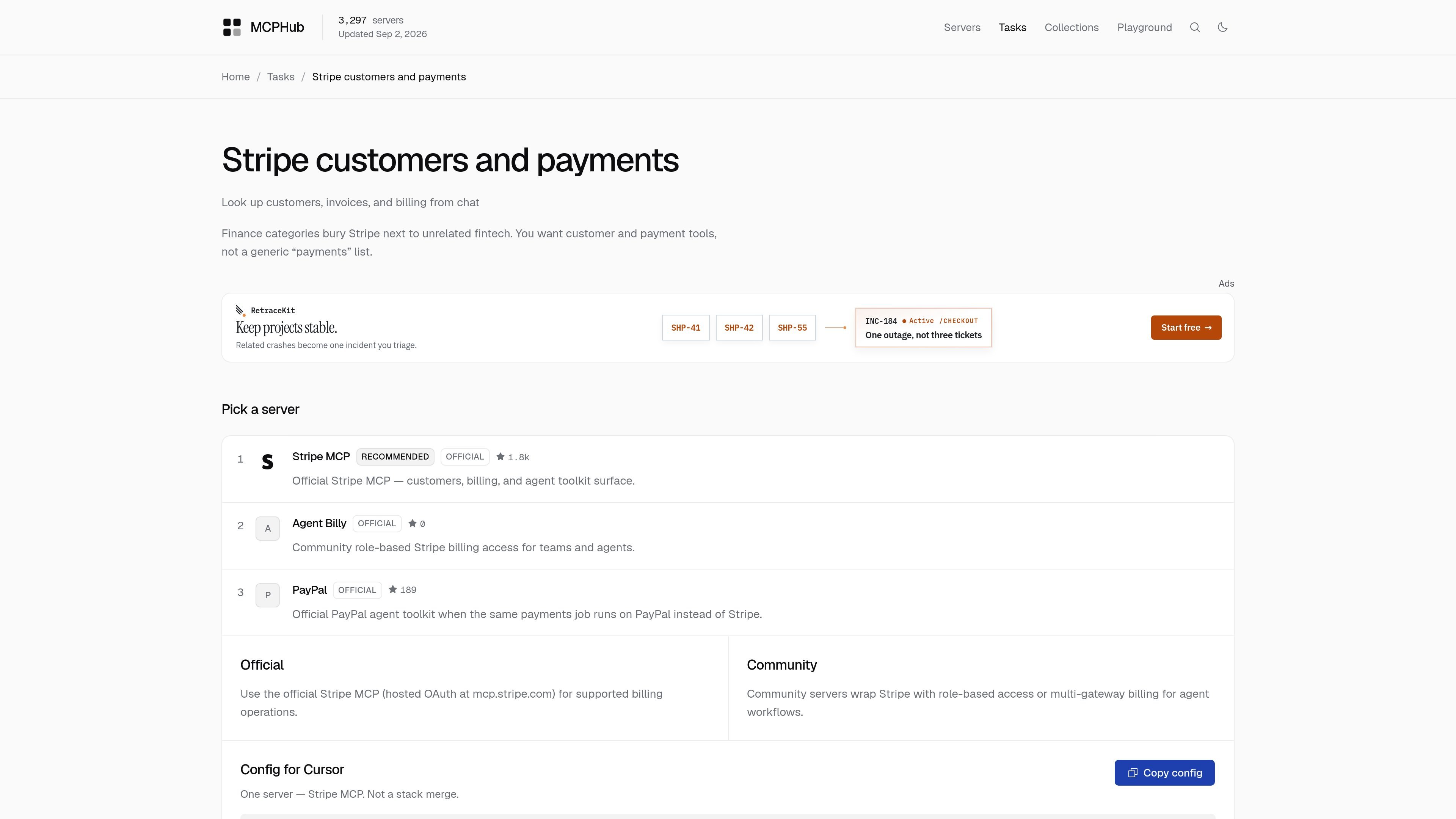Screen dimensions: 1456x819
Task: Click the Stripe customers and payments page title
Action: click(x=450, y=160)
